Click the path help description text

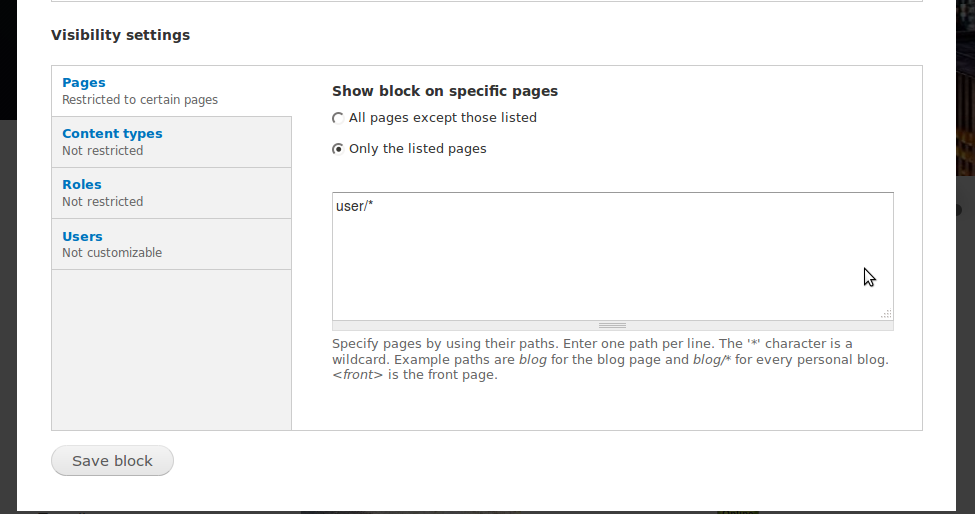pos(610,359)
